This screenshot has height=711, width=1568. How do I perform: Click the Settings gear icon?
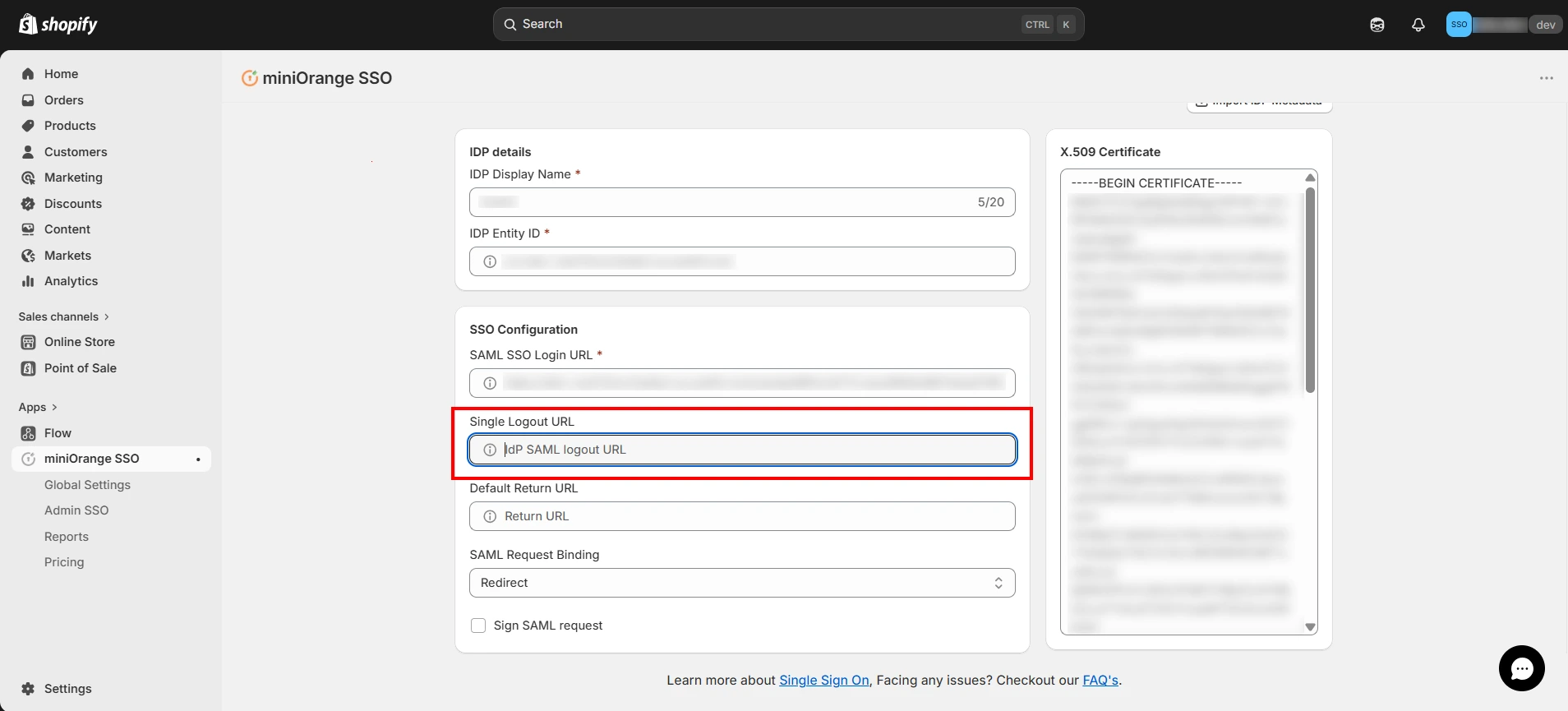tap(28, 689)
